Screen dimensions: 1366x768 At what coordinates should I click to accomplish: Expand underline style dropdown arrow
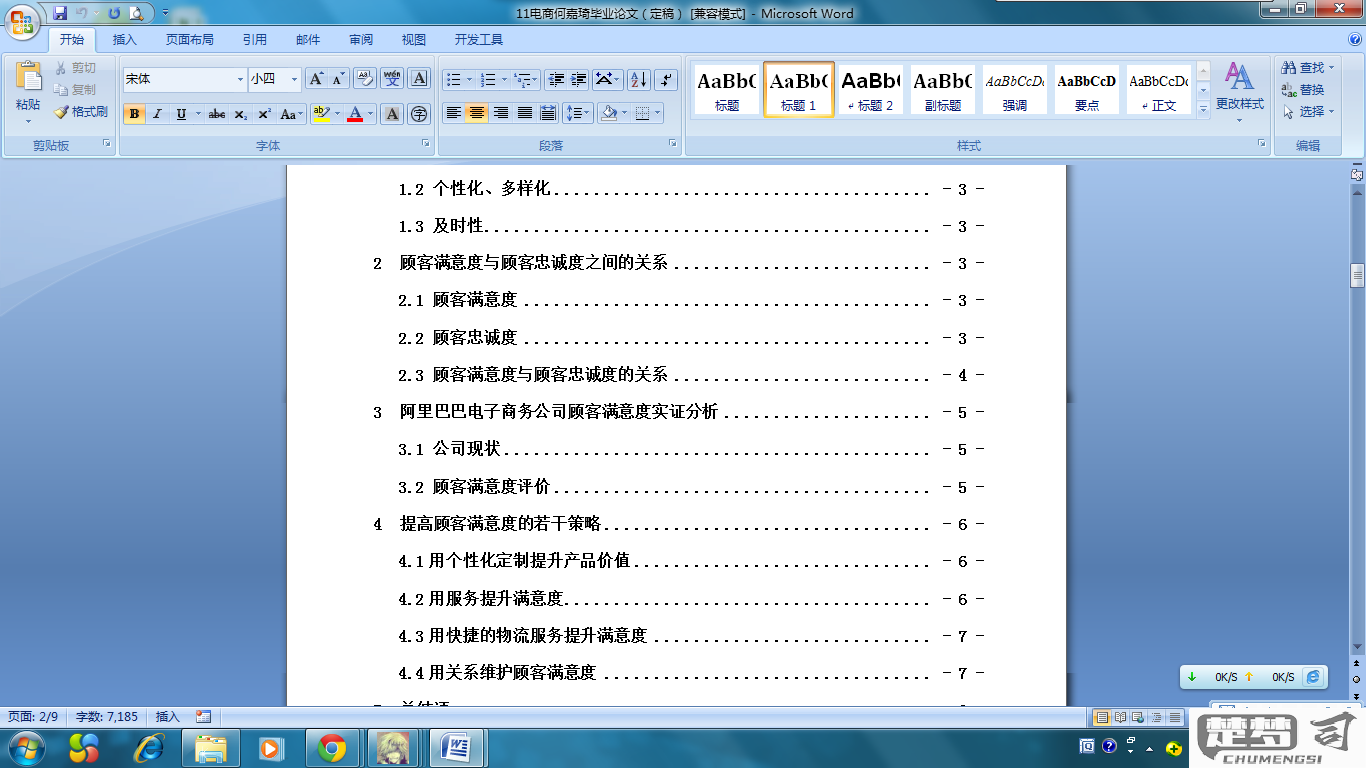pos(198,114)
